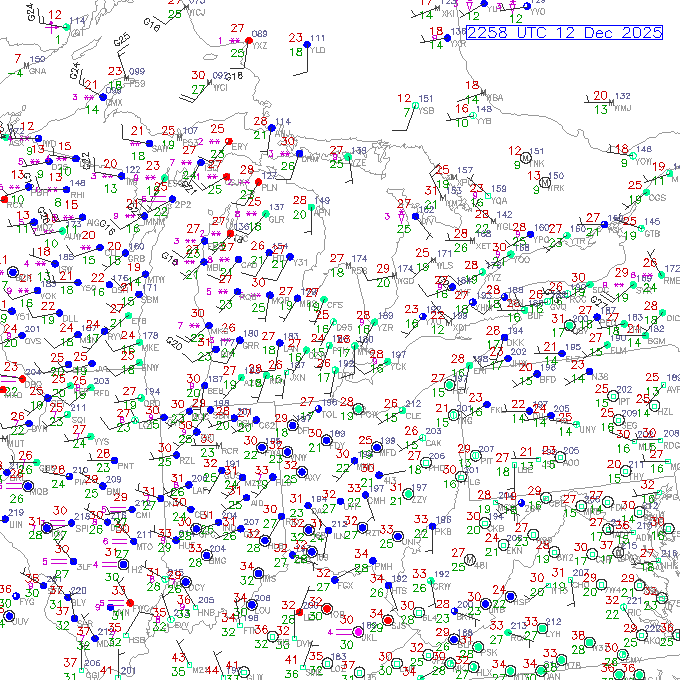The image size is (680, 680).
Task: Click the red station circle at SJS
Action: 388,620
